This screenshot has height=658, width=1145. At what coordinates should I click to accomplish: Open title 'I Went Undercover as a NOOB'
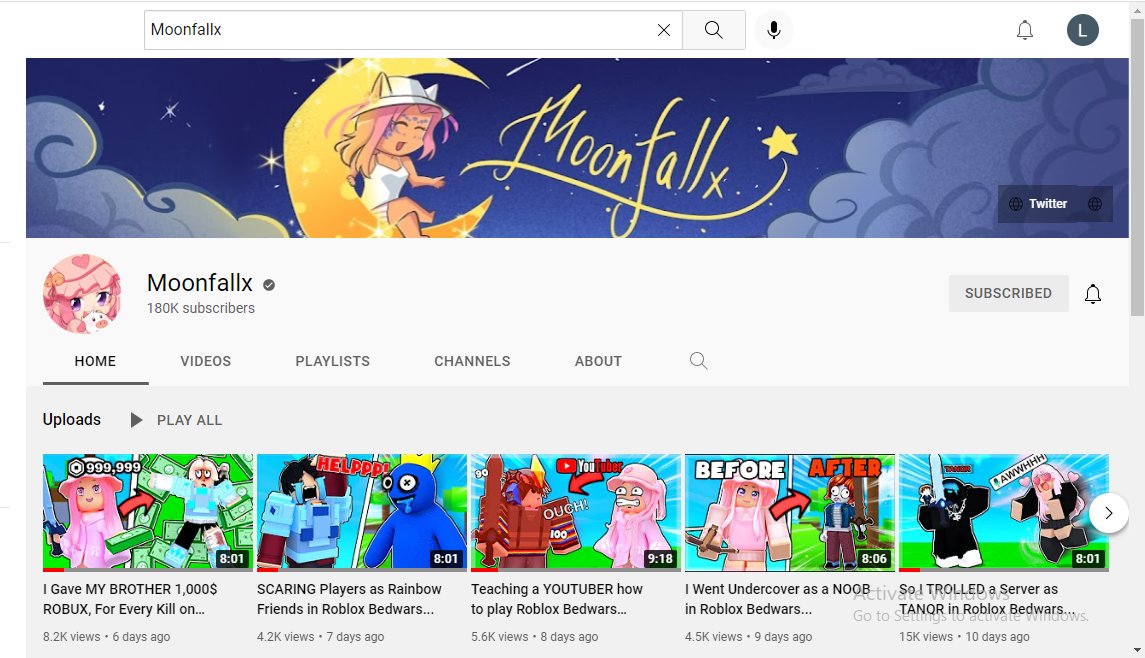coord(777,599)
